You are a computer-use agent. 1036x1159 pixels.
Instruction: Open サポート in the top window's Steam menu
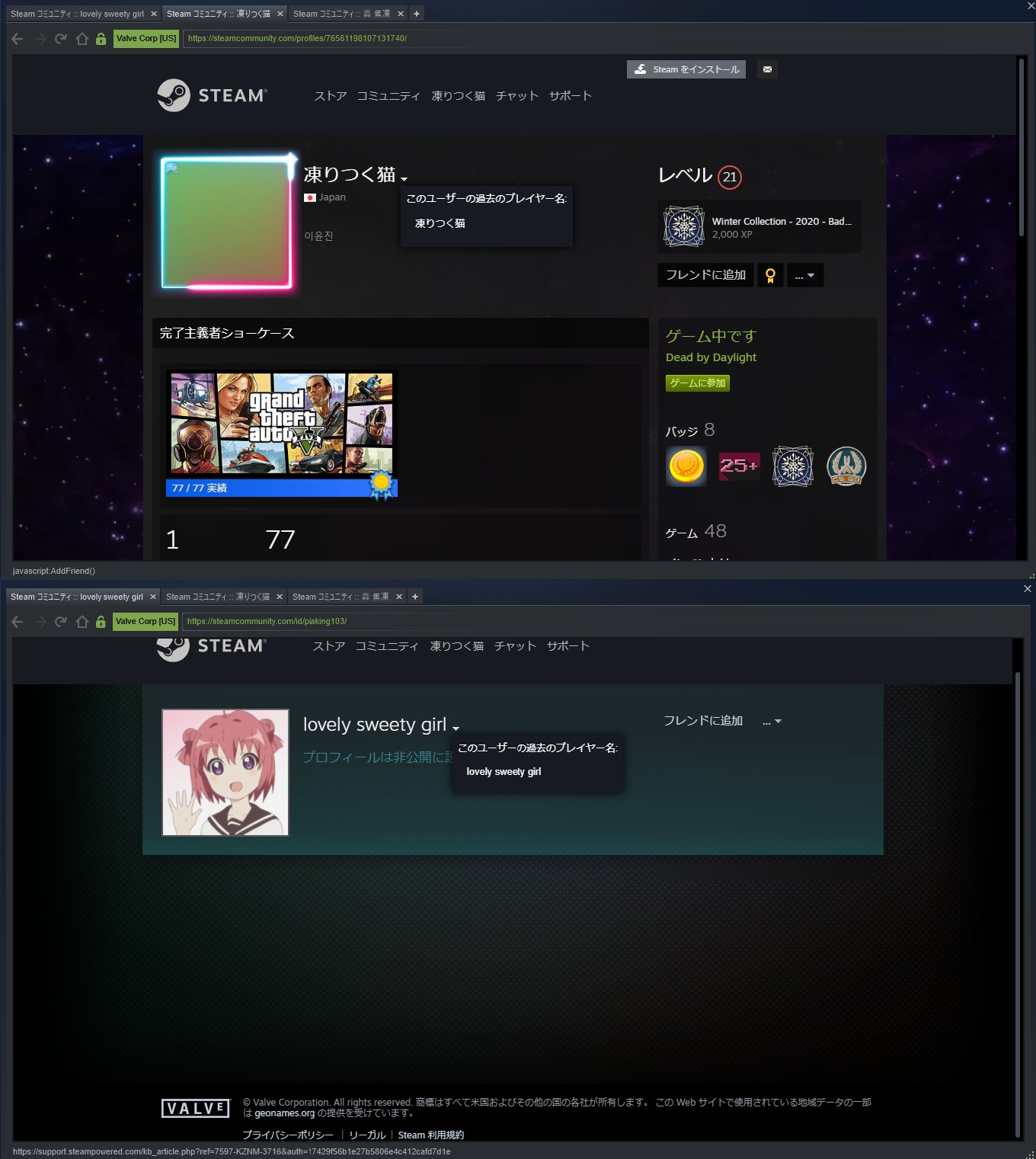571,96
